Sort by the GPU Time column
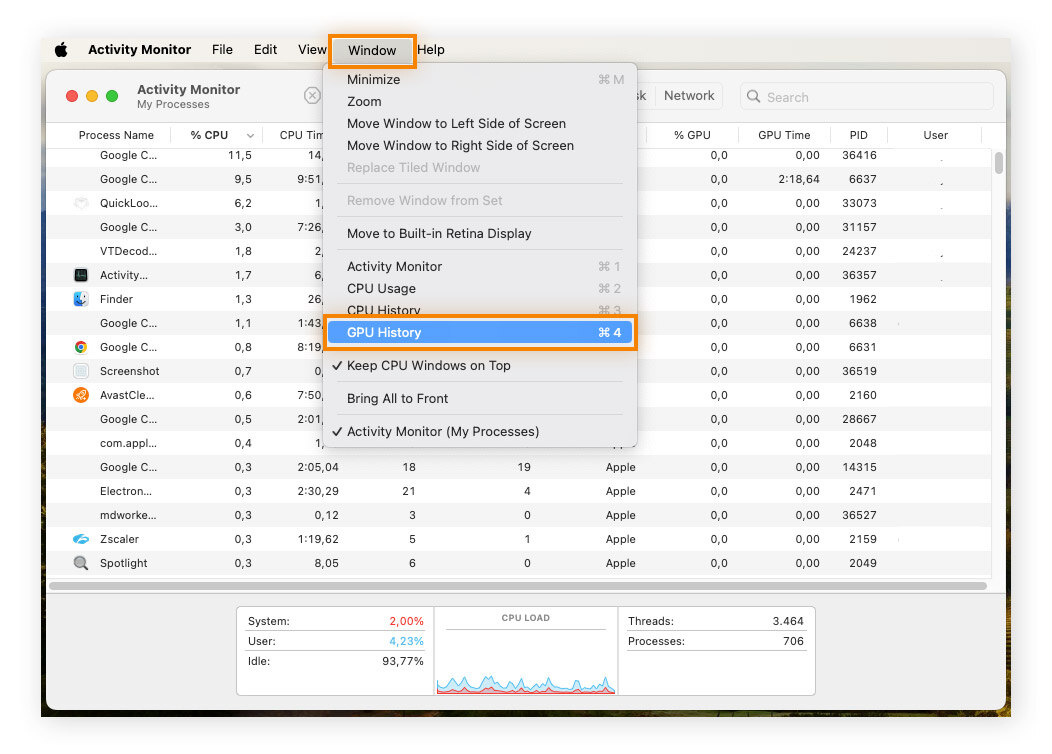 [x=784, y=136]
